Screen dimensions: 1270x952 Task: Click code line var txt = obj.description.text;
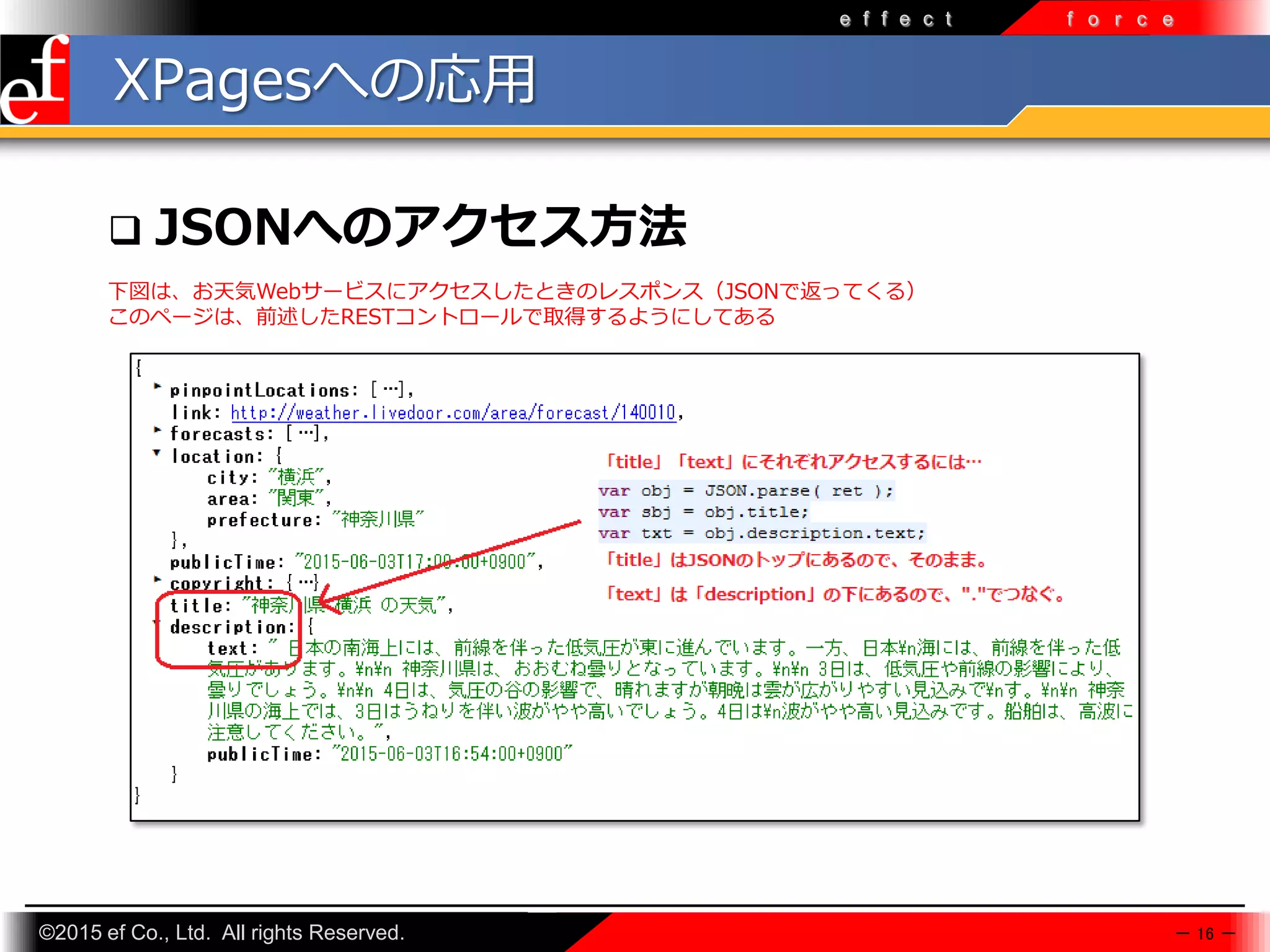pyautogui.click(x=762, y=533)
